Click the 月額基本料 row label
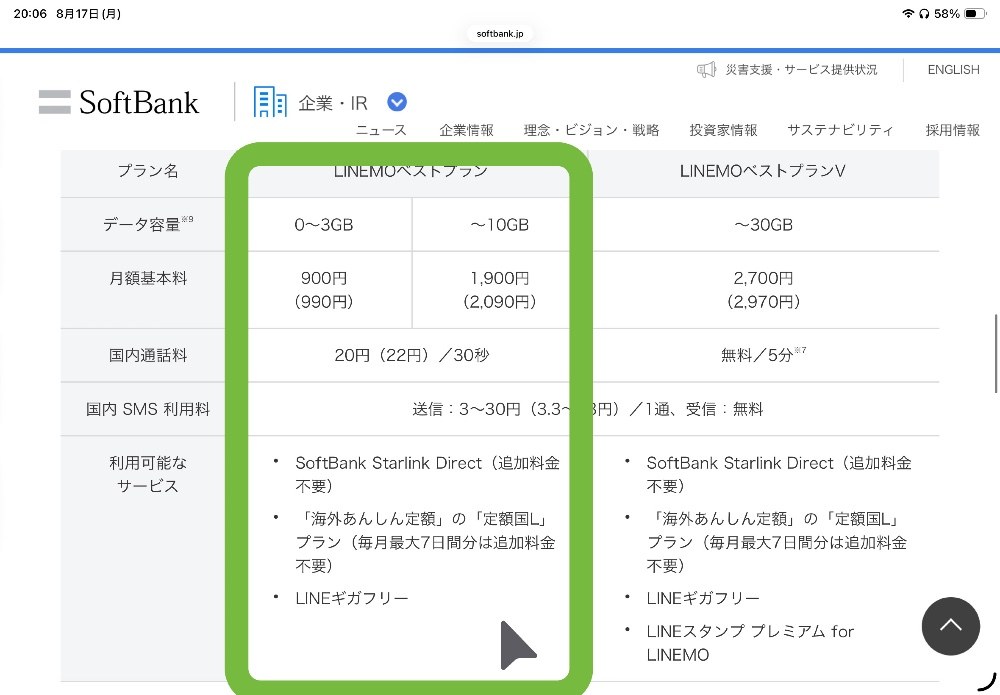The image size is (1000, 695). click(148, 279)
